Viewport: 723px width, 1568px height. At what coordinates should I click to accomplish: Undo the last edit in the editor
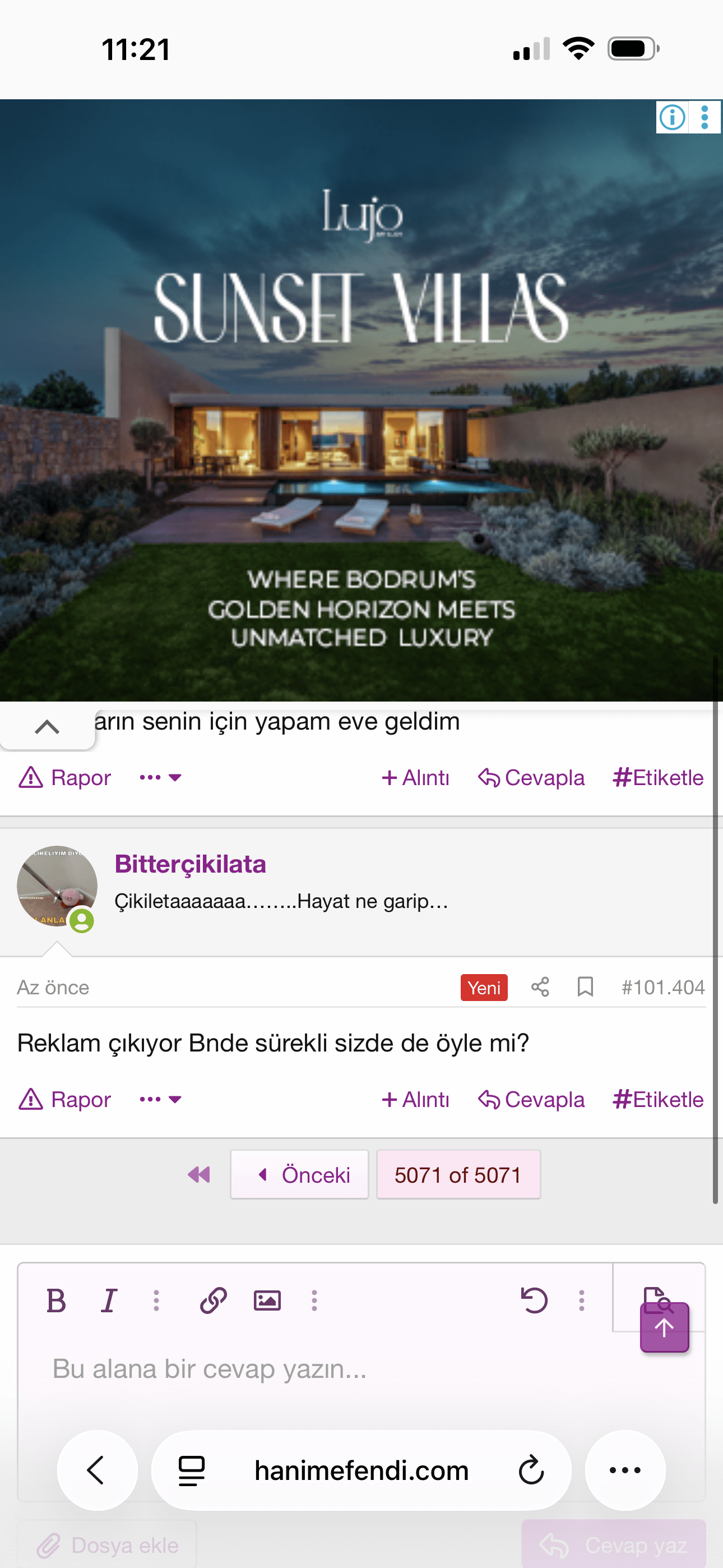534,1301
